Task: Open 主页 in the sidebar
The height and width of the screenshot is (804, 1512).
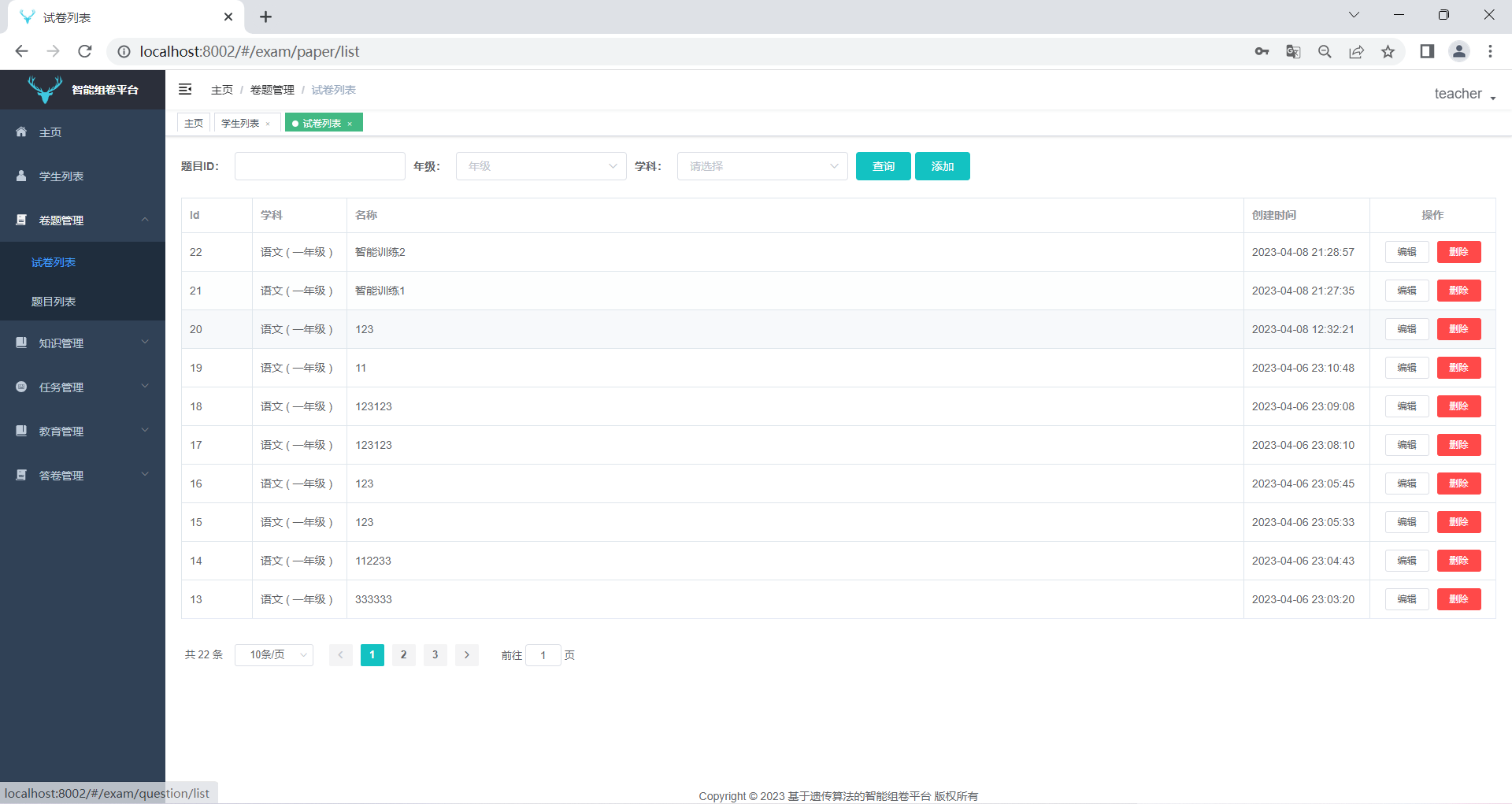Action: (x=83, y=132)
